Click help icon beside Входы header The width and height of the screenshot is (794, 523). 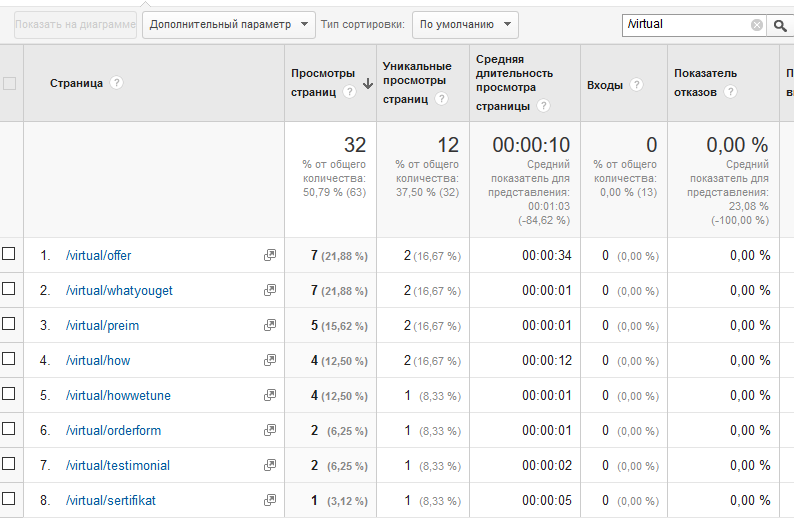(634, 85)
